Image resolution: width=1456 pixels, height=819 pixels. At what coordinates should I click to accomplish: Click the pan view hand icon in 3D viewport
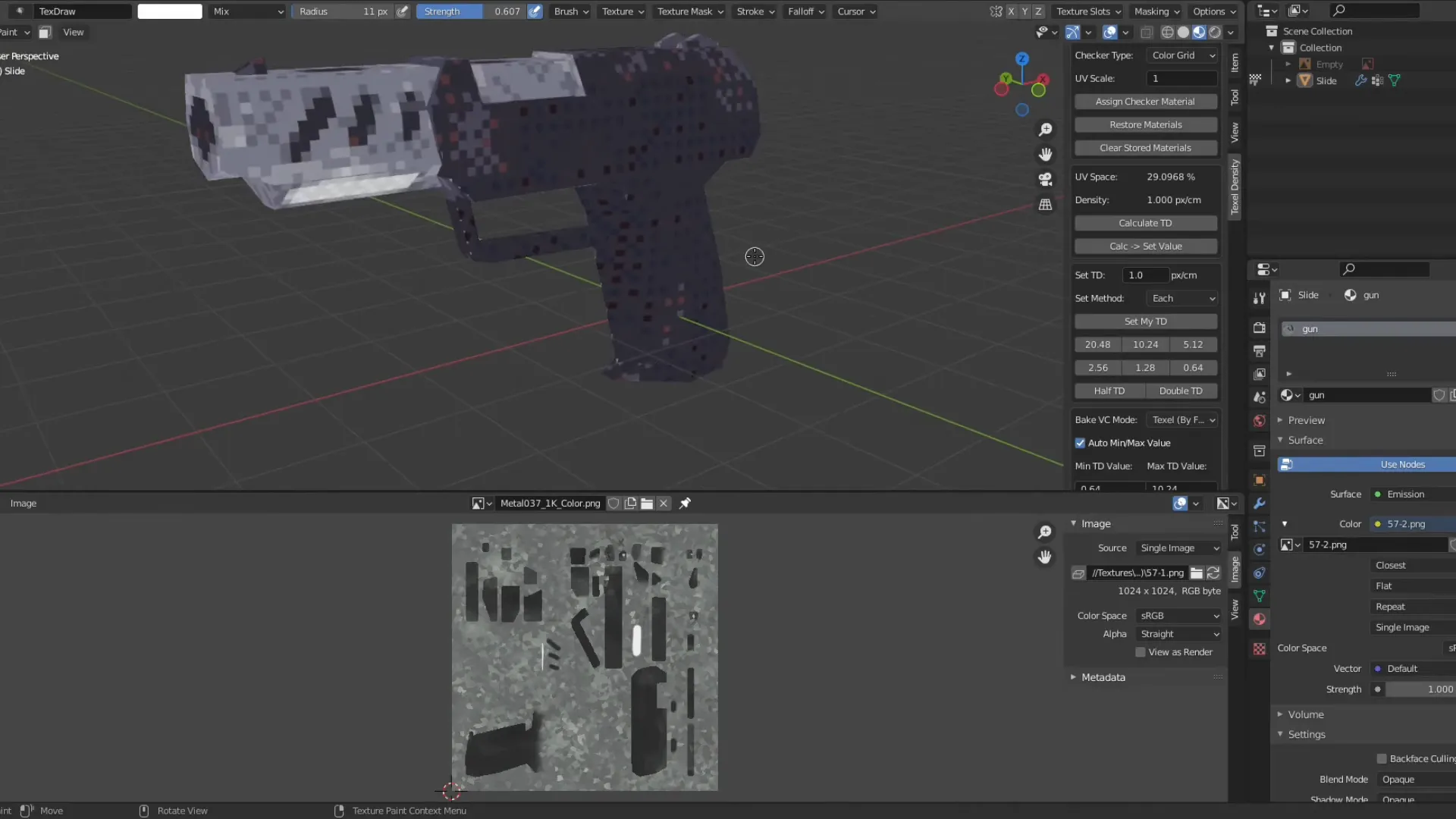point(1045,155)
